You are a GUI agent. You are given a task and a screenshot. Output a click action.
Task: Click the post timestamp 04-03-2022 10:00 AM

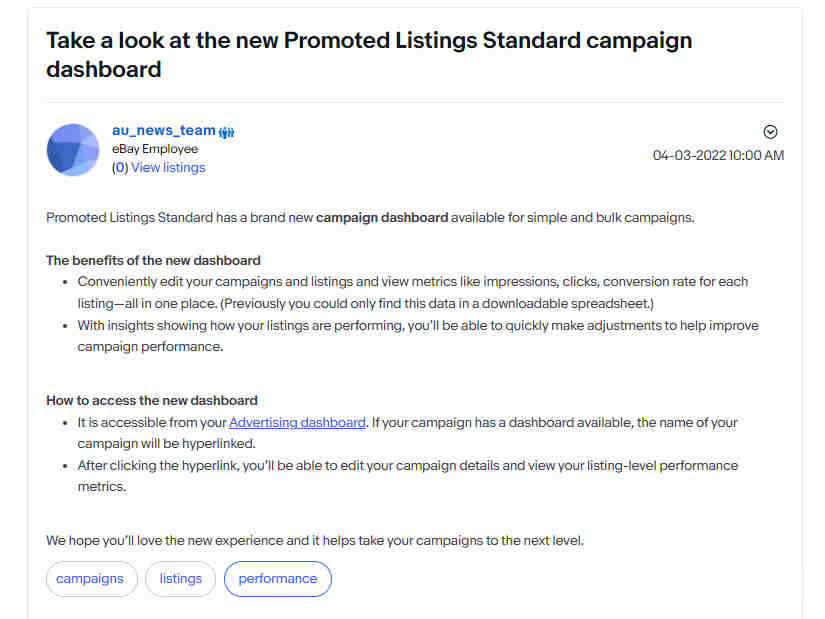click(x=718, y=155)
